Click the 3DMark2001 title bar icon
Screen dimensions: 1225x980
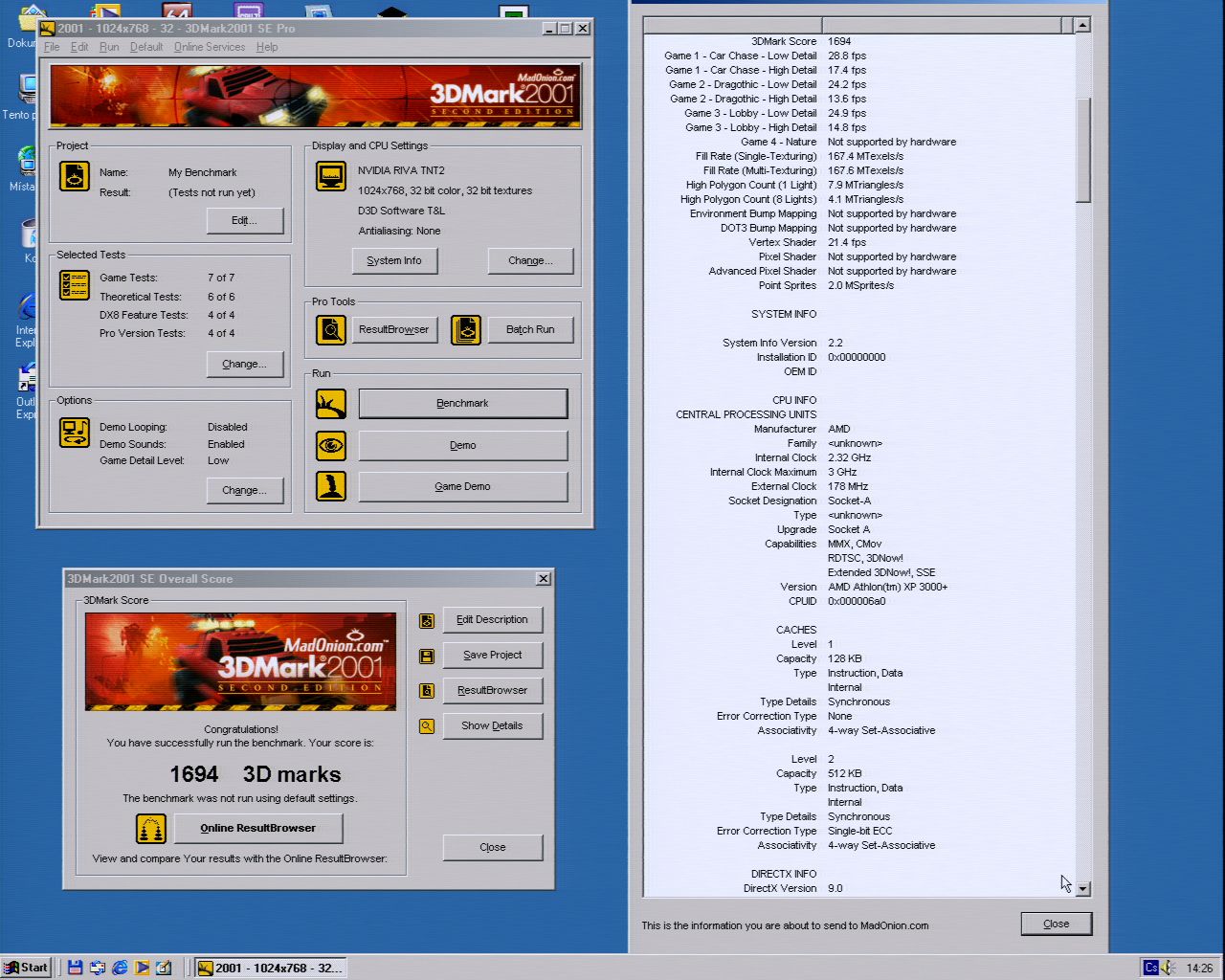[48, 29]
